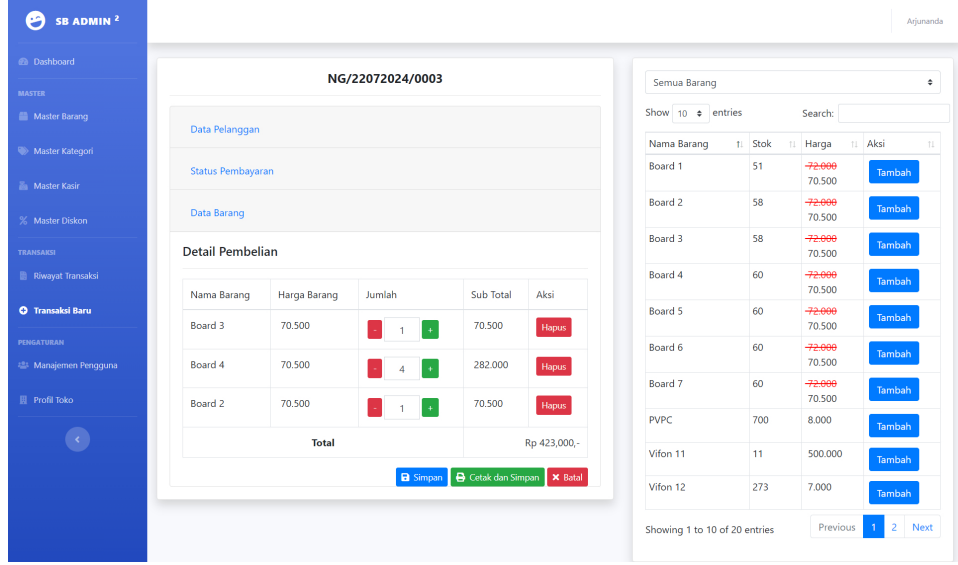Open the Show entries count dropdown

point(690,114)
